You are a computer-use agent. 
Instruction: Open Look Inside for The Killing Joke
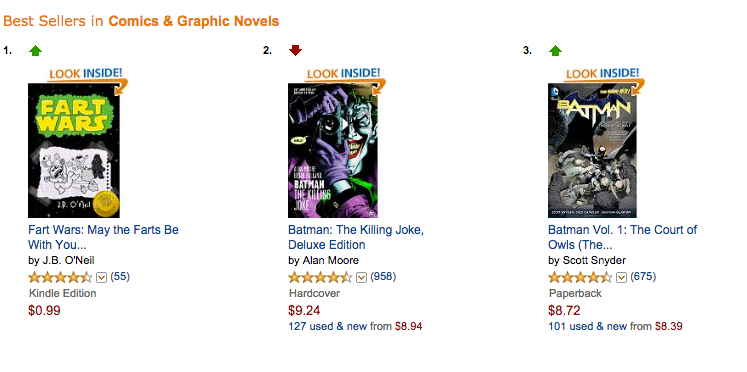coord(346,77)
